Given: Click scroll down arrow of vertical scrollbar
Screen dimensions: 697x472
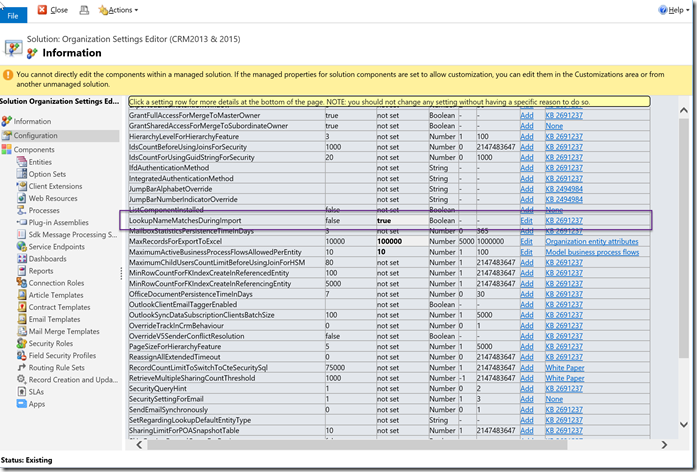Looking at the screenshot, I should coord(684,424).
